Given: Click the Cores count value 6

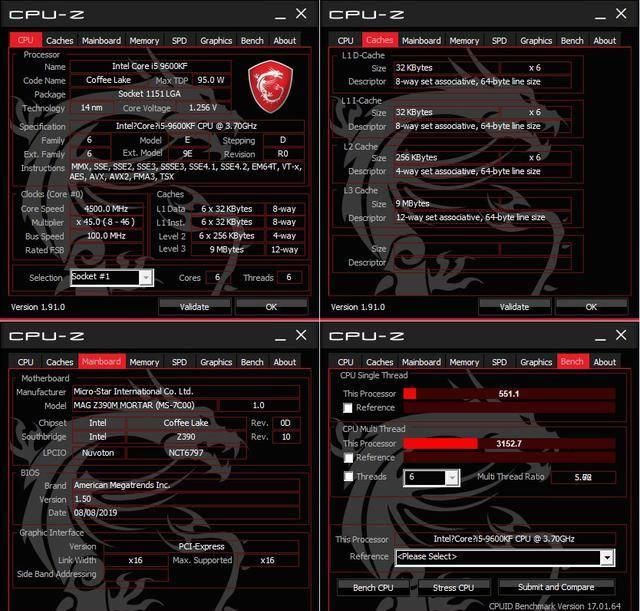Looking at the screenshot, I should (x=218, y=278).
